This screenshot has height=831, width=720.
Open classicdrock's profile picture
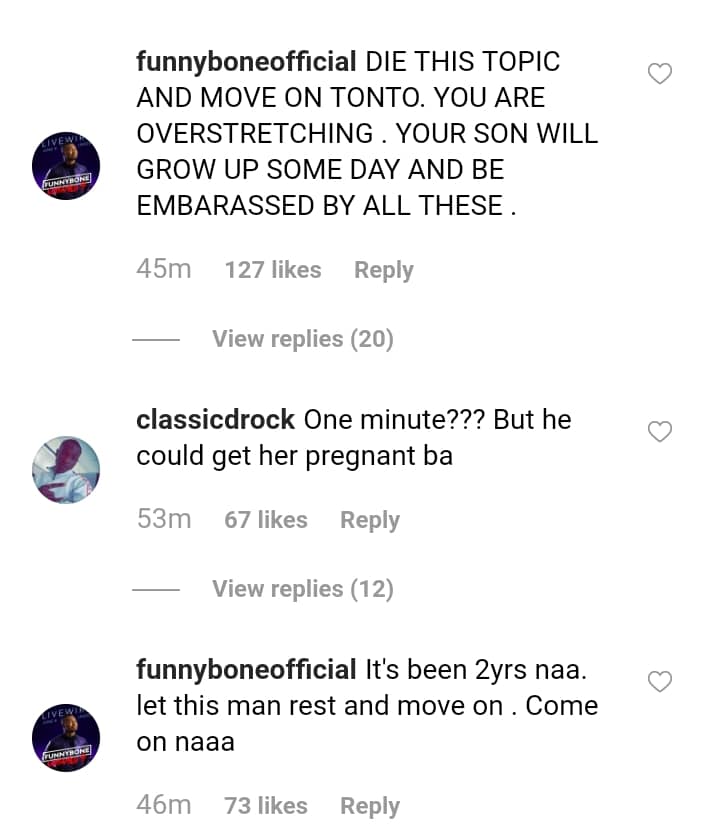[66, 469]
